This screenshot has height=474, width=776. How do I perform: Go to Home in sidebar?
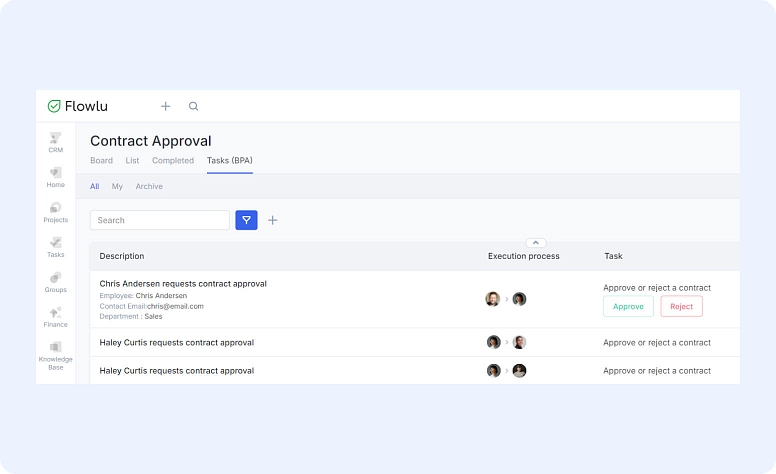[x=55, y=177]
